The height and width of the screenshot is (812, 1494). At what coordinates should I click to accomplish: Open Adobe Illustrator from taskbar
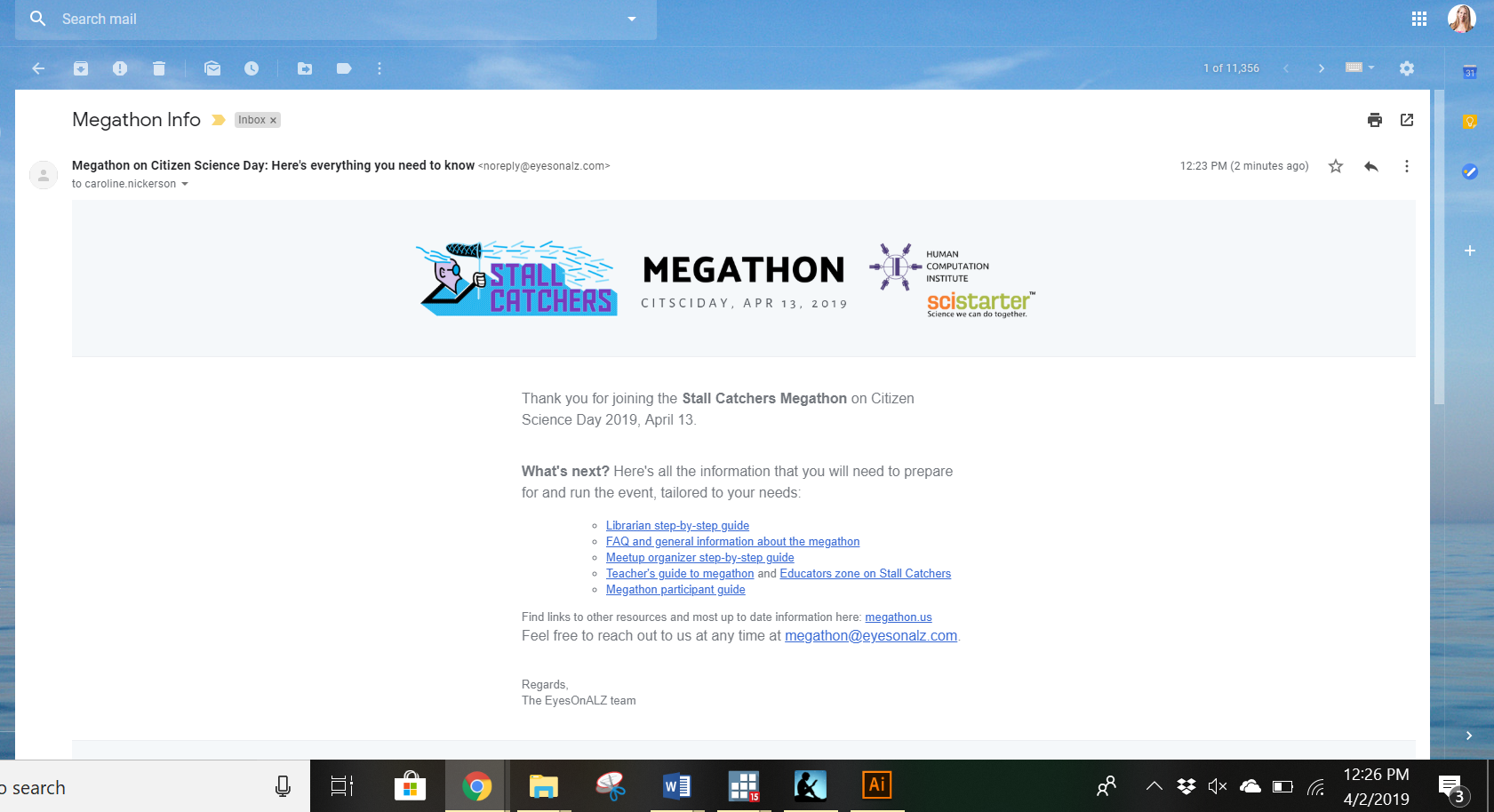click(877, 784)
